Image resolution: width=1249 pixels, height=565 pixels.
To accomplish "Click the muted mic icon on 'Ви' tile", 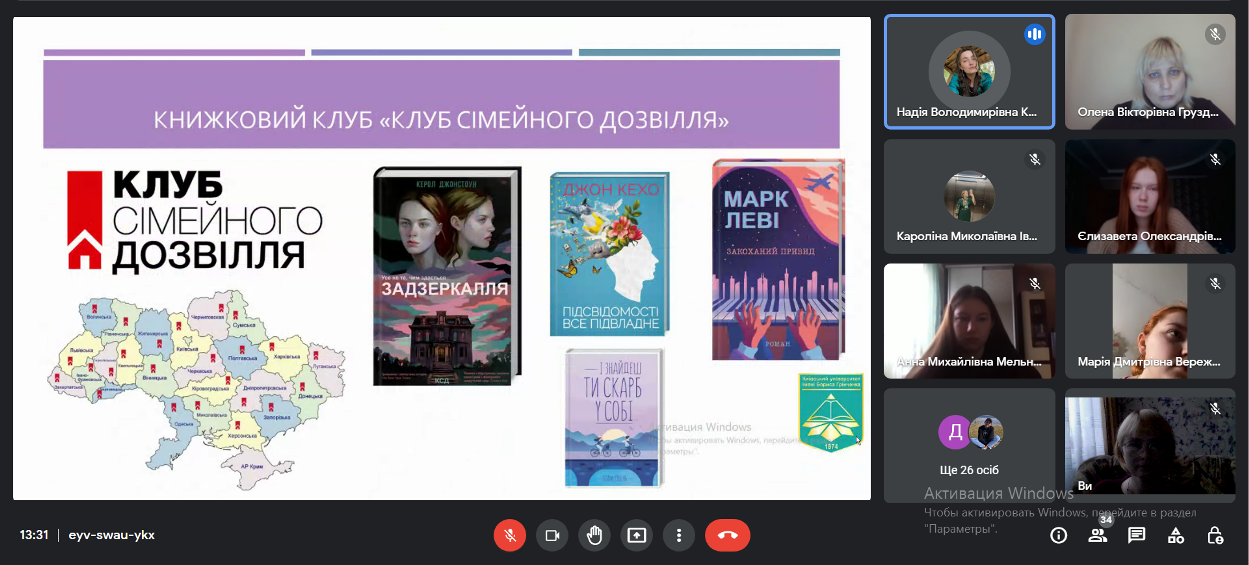I will (1215, 409).
